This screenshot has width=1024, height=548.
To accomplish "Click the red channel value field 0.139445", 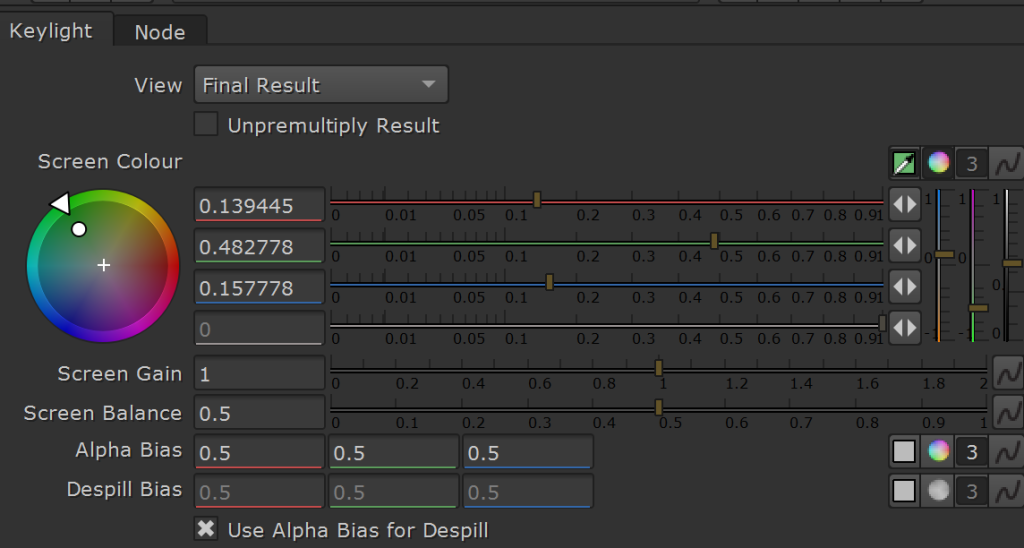I will (259, 205).
